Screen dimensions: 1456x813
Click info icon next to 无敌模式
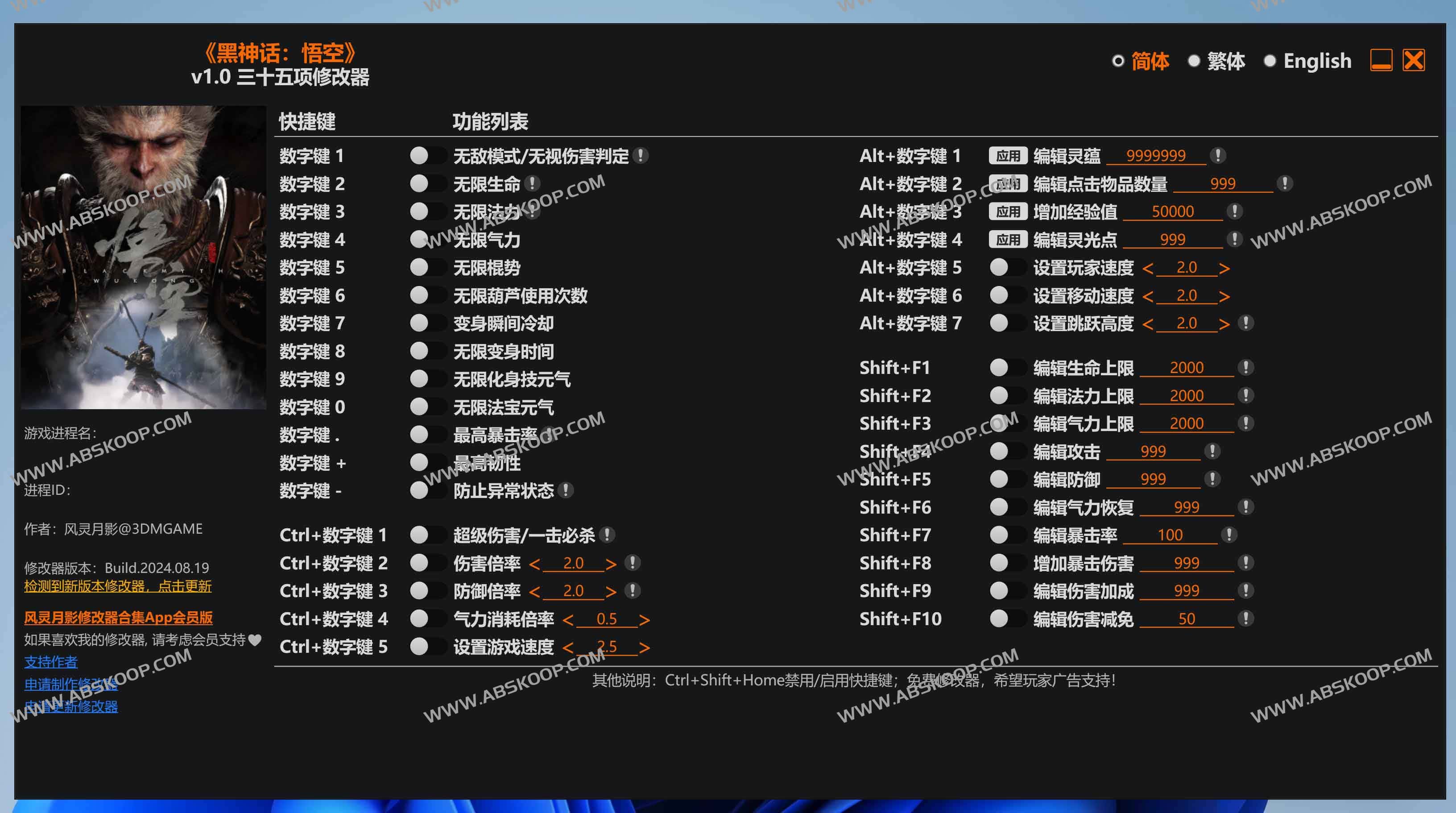point(641,155)
